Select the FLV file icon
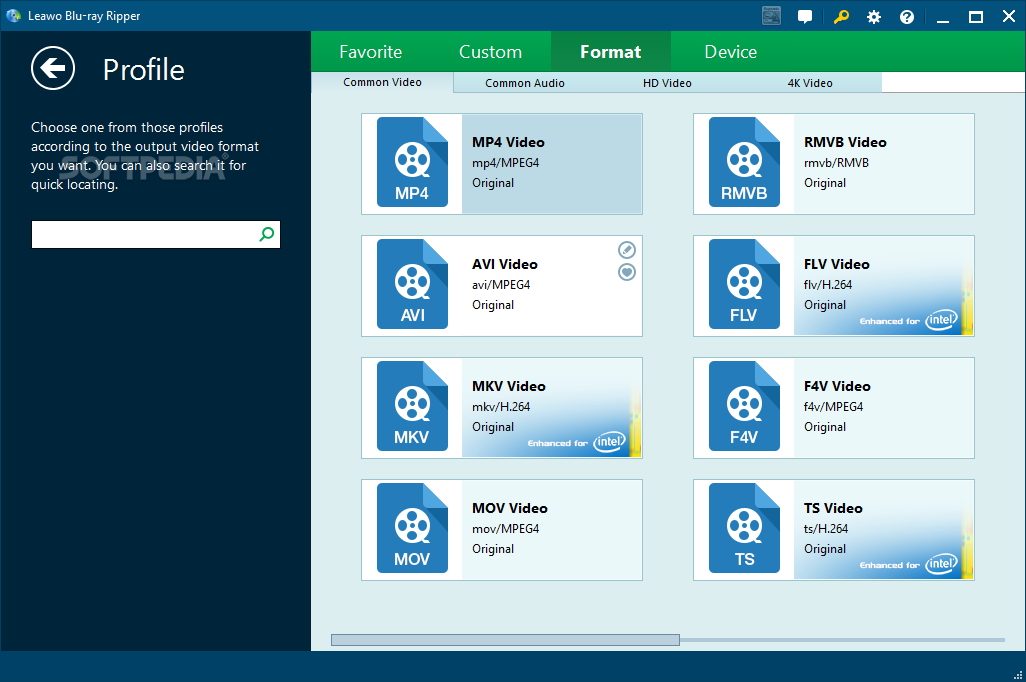This screenshot has height=682, width=1026. tap(745, 284)
